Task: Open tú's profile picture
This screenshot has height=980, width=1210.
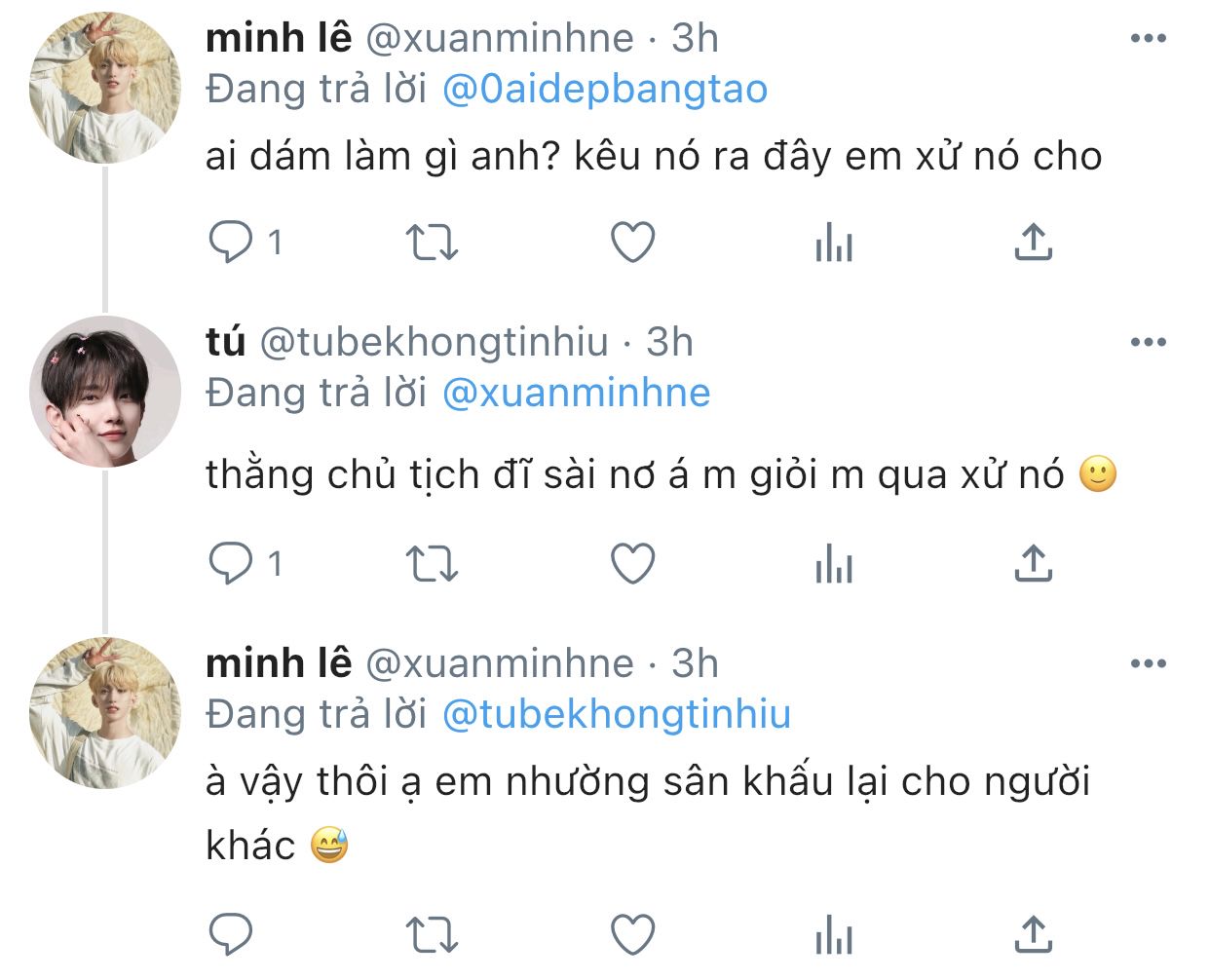Action: click(x=105, y=392)
